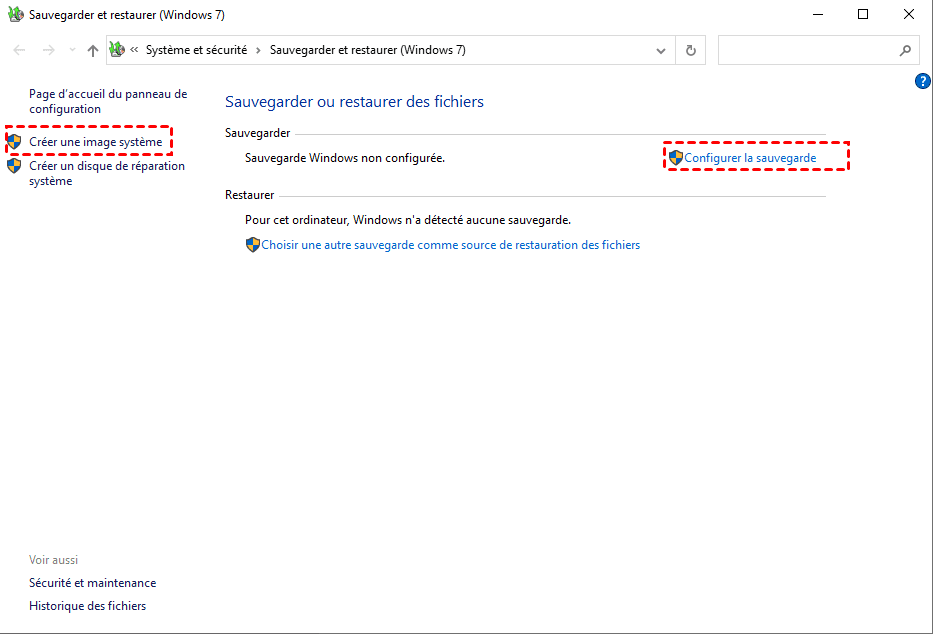Click Configurer la sauvegarde link
The image size is (933, 634).
coord(750,158)
